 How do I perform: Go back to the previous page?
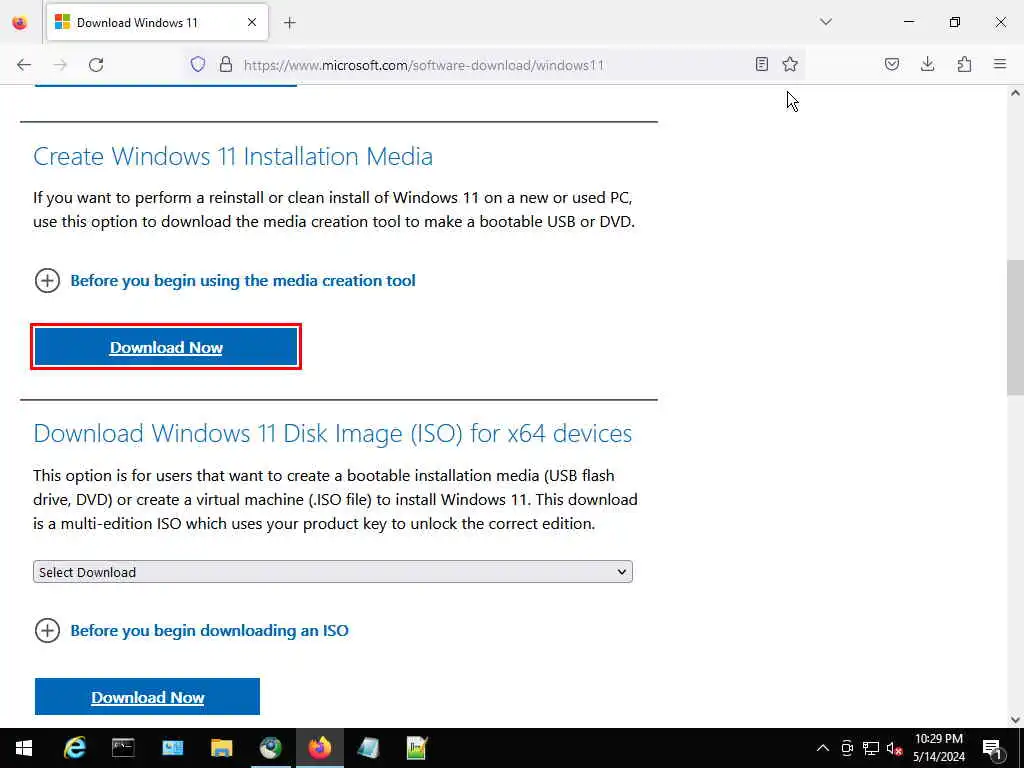click(24, 65)
